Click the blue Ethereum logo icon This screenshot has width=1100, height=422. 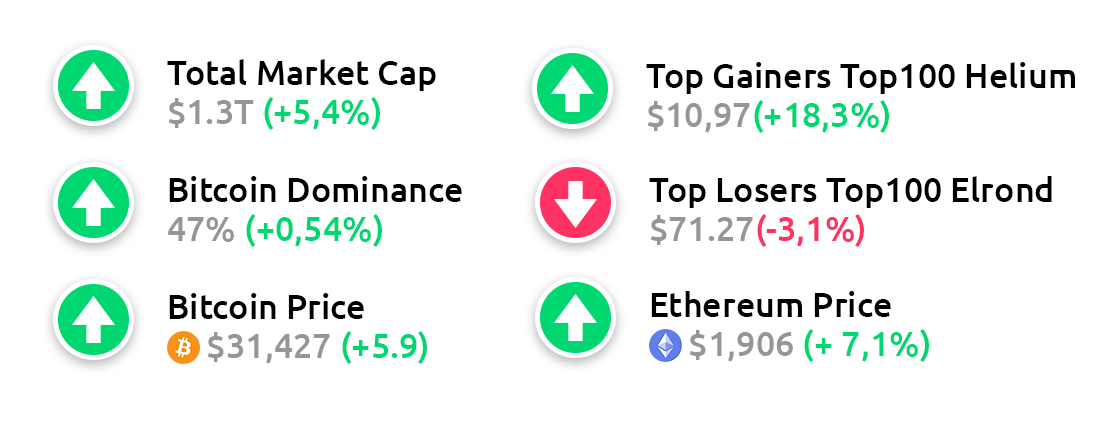(665, 346)
